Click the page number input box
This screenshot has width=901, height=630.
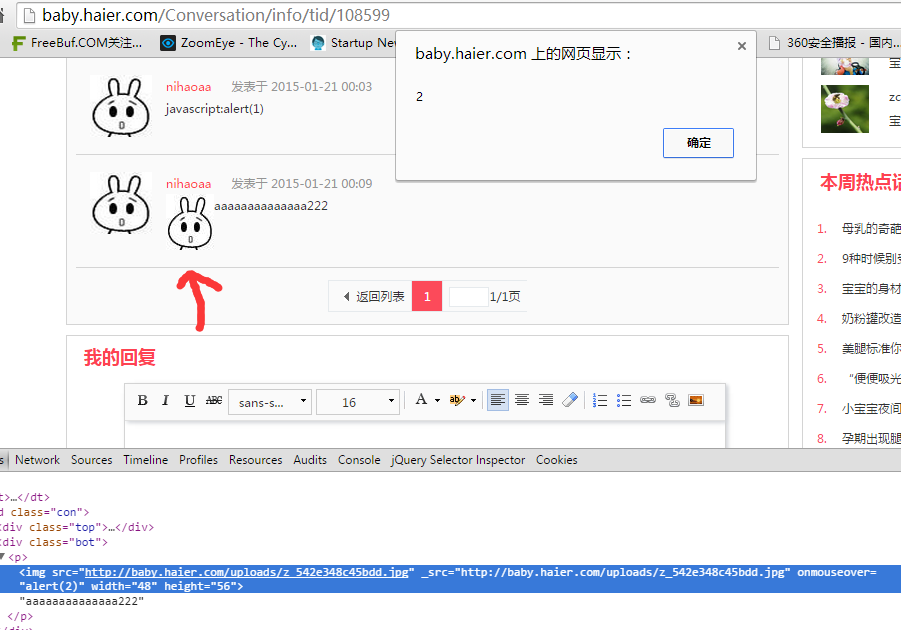coord(468,297)
